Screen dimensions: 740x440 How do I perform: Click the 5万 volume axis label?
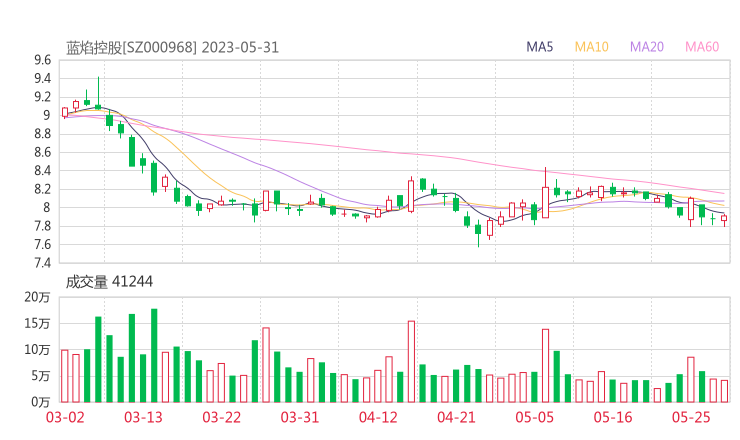tap(41, 376)
